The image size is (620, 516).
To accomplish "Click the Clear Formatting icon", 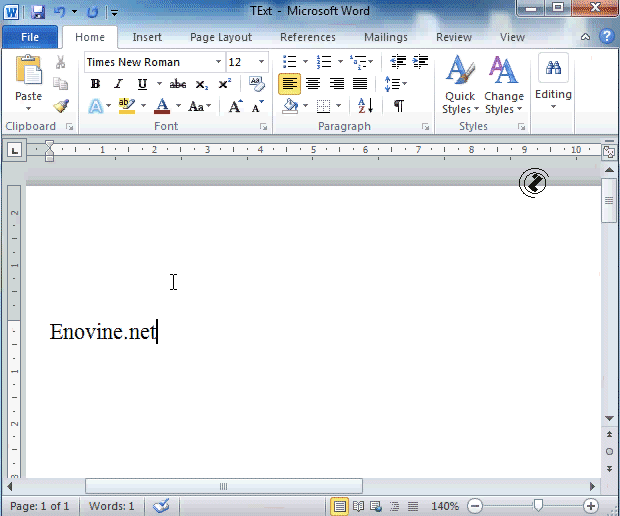I will [x=257, y=84].
